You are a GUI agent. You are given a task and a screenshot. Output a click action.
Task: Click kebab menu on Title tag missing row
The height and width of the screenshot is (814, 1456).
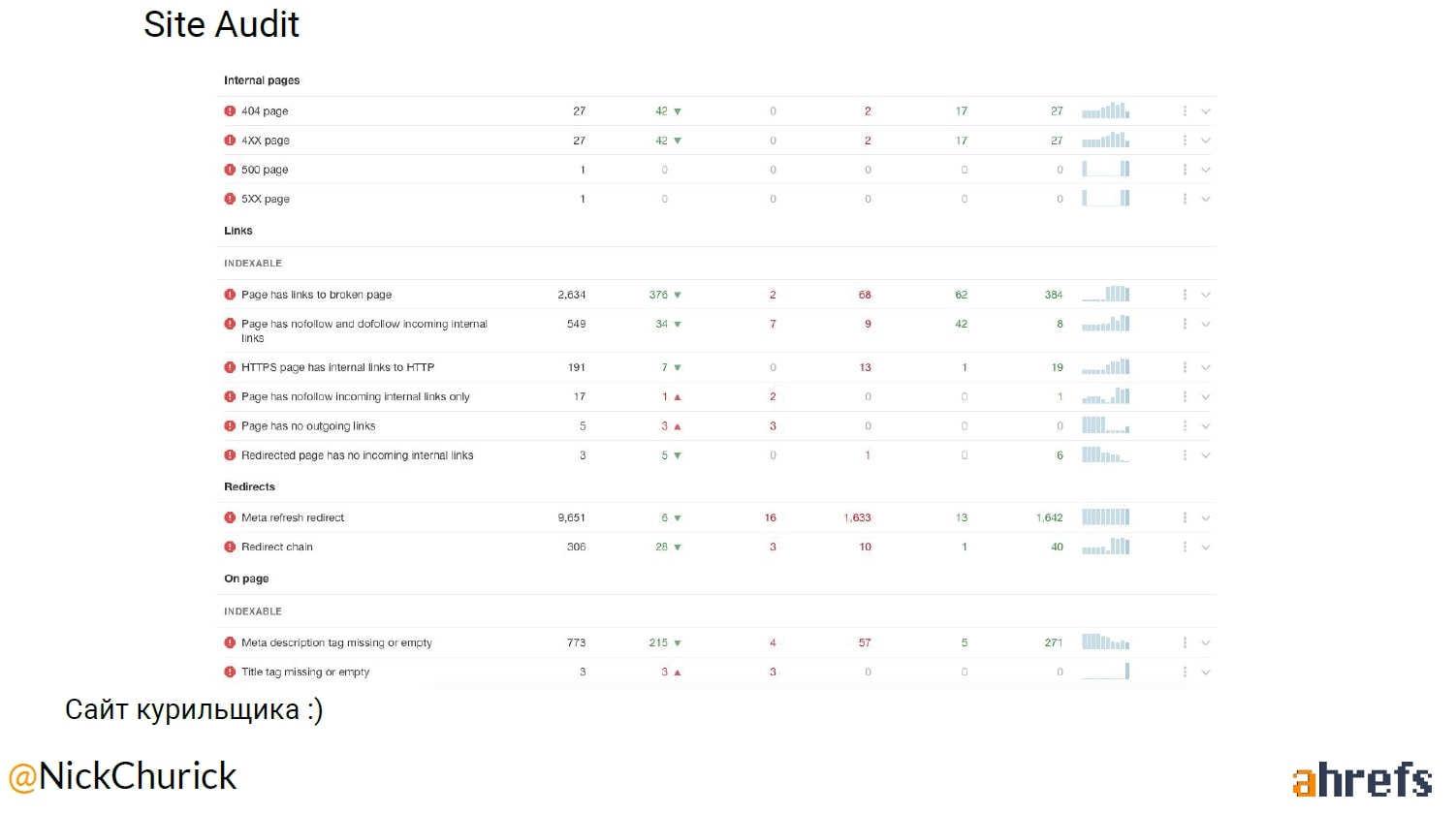point(1185,672)
